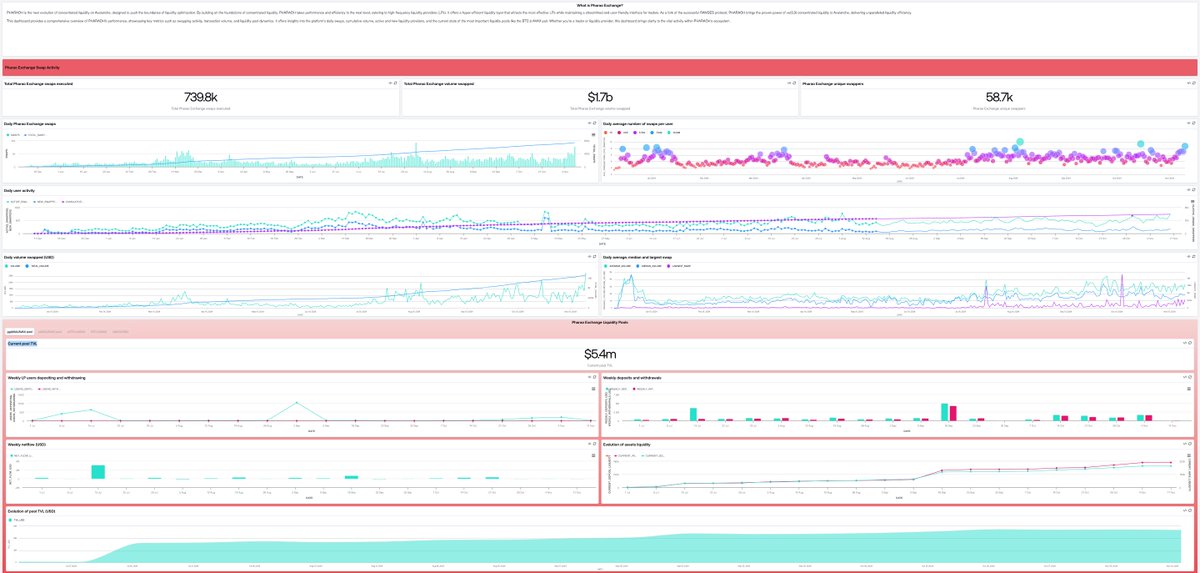Screen dimensions: 1200x573
Task: Click the 739.8k total swaps value
Action: point(201,96)
